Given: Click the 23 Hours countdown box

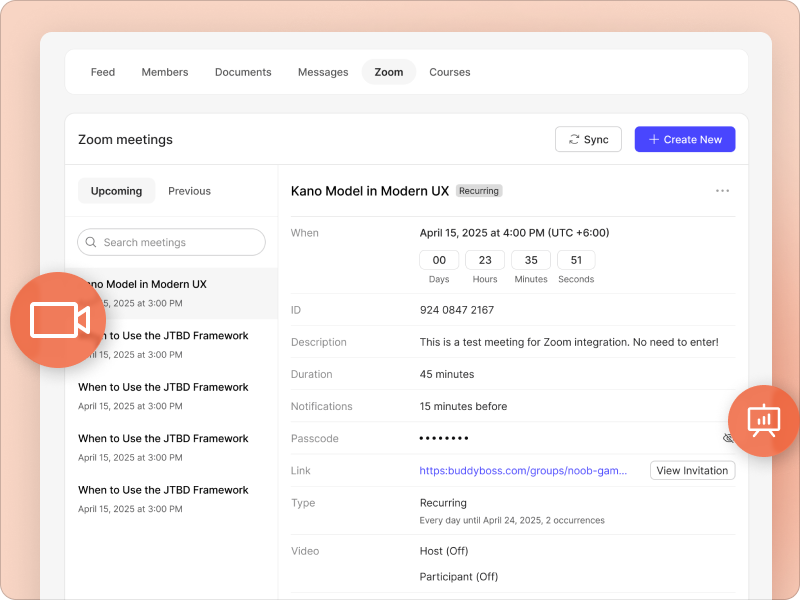Looking at the screenshot, I should pos(485,260).
